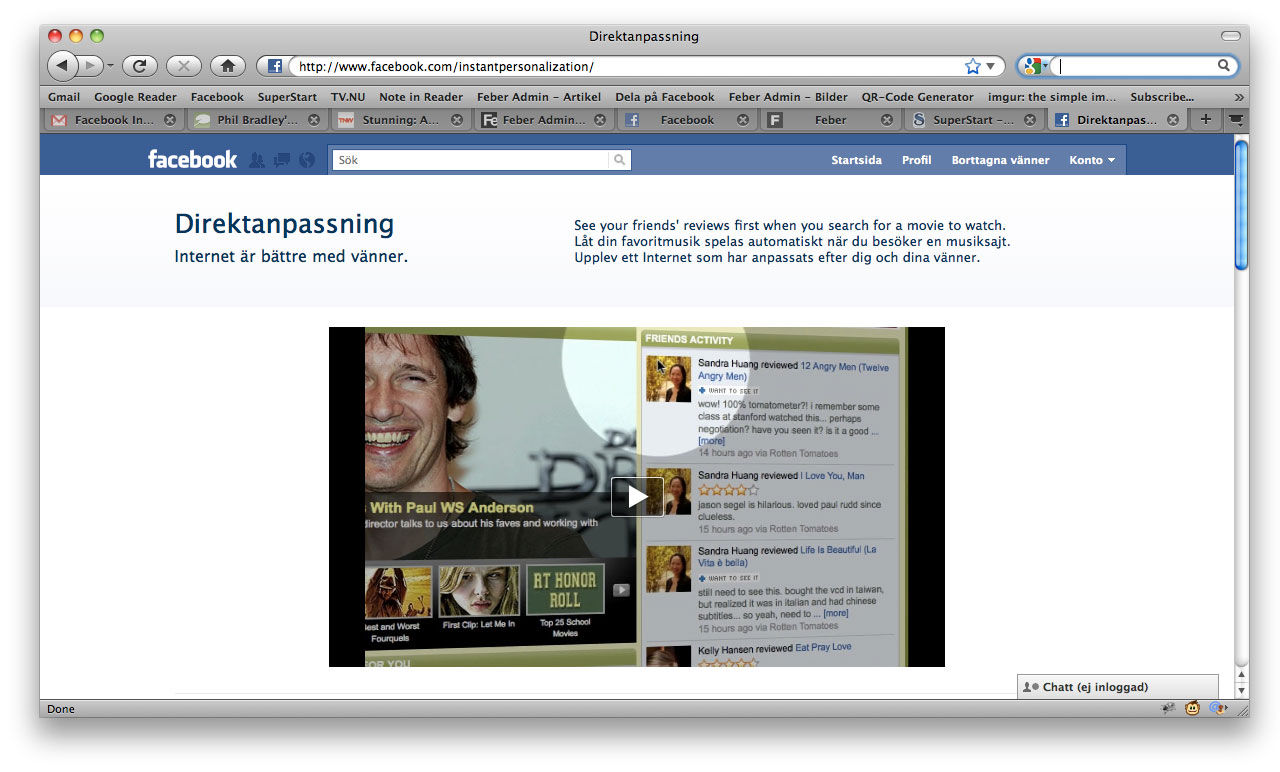Click the magnifier icon in the Sök search box
This screenshot has height=772, width=1280.
point(620,159)
